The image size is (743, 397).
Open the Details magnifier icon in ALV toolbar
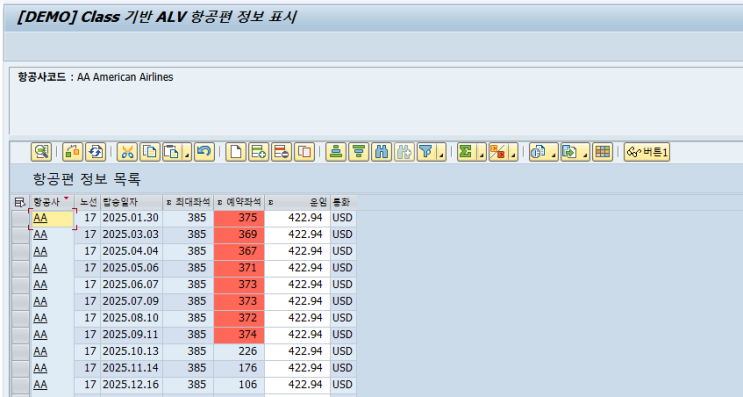(x=41, y=152)
